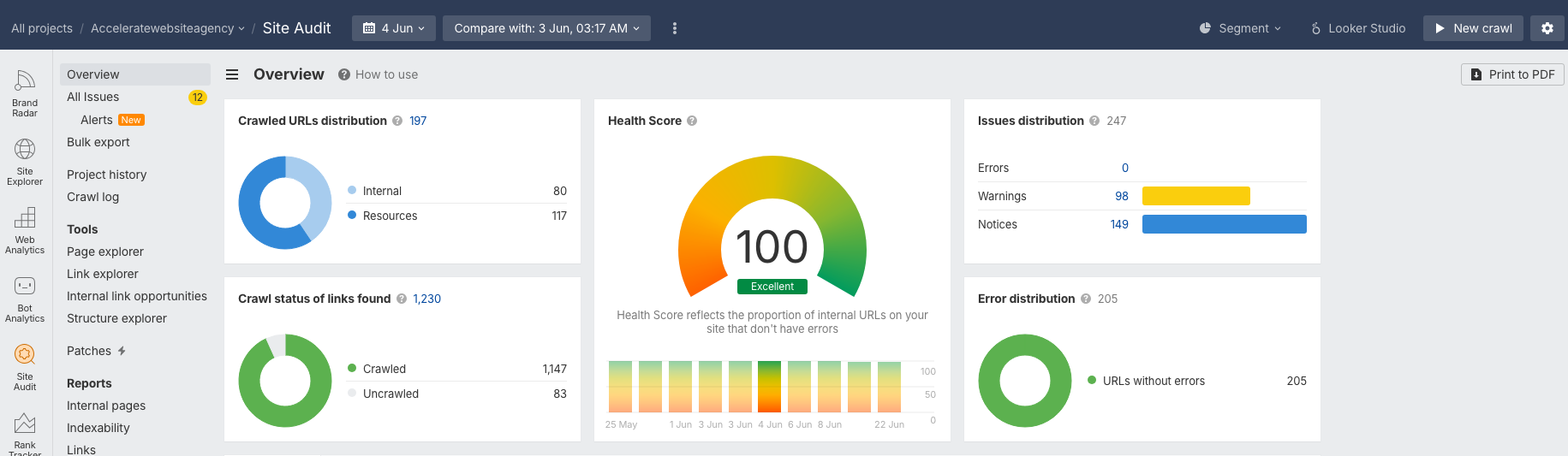This screenshot has height=456, width=1568.
Task: Click Notices count 149
Action: point(1119,224)
